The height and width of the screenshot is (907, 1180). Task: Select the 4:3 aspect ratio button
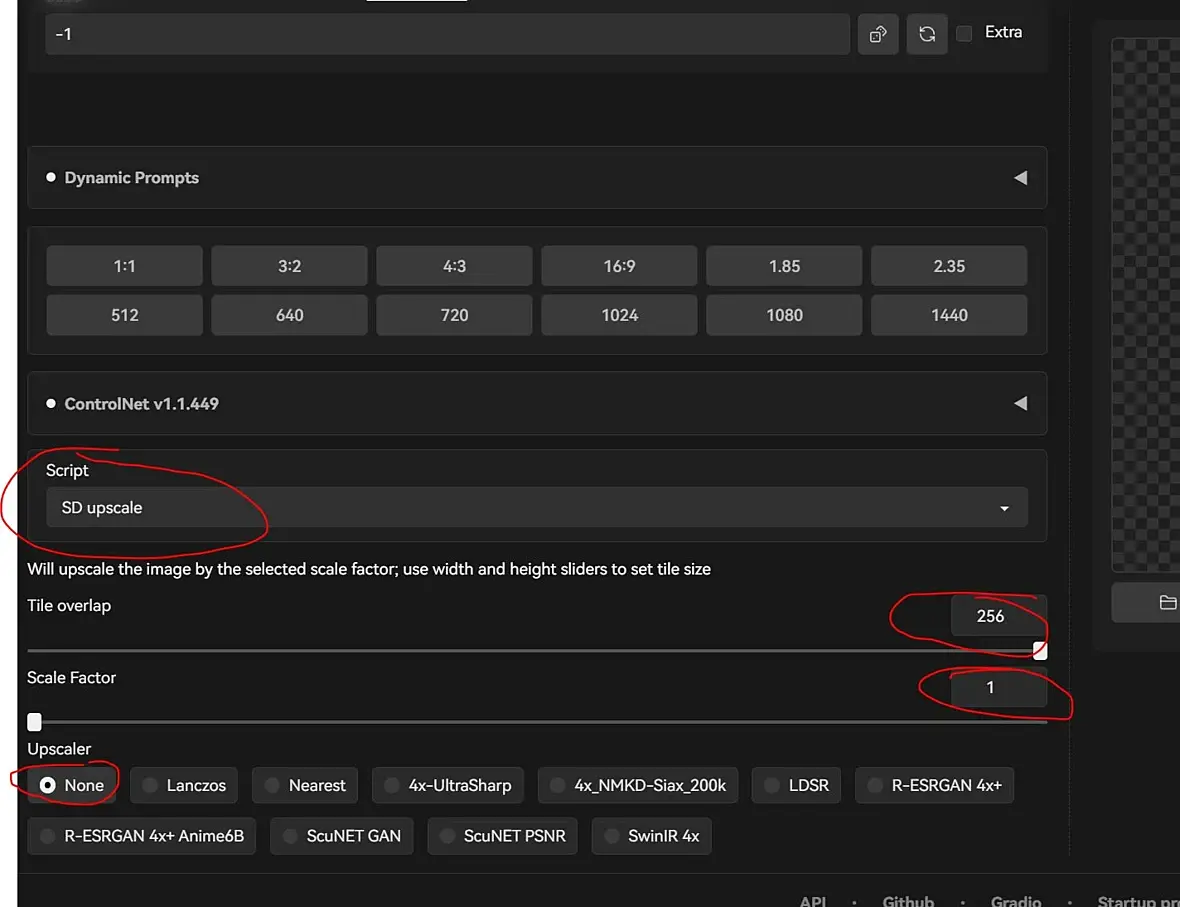(454, 266)
